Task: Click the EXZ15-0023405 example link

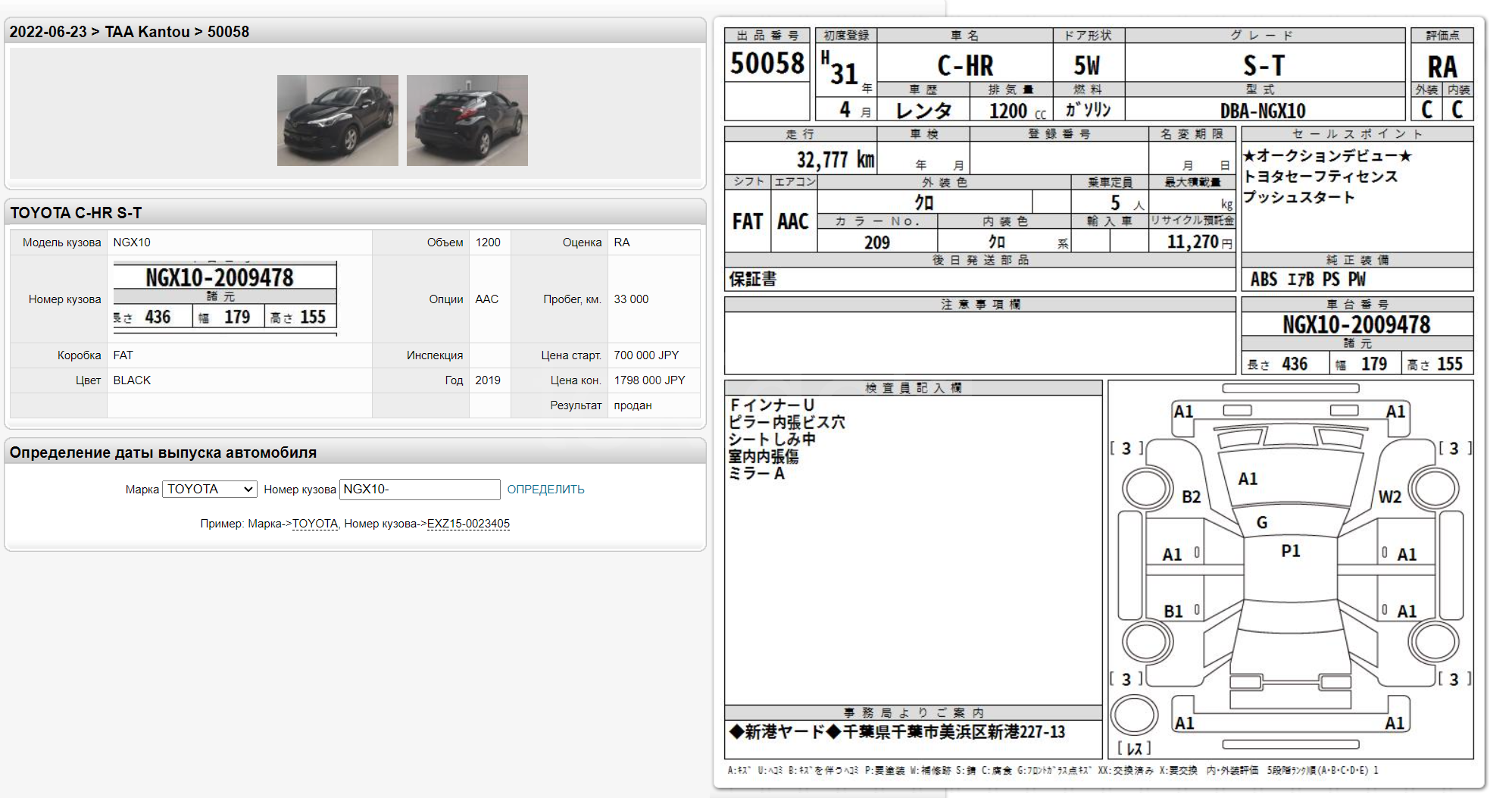Action: [x=468, y=524]
